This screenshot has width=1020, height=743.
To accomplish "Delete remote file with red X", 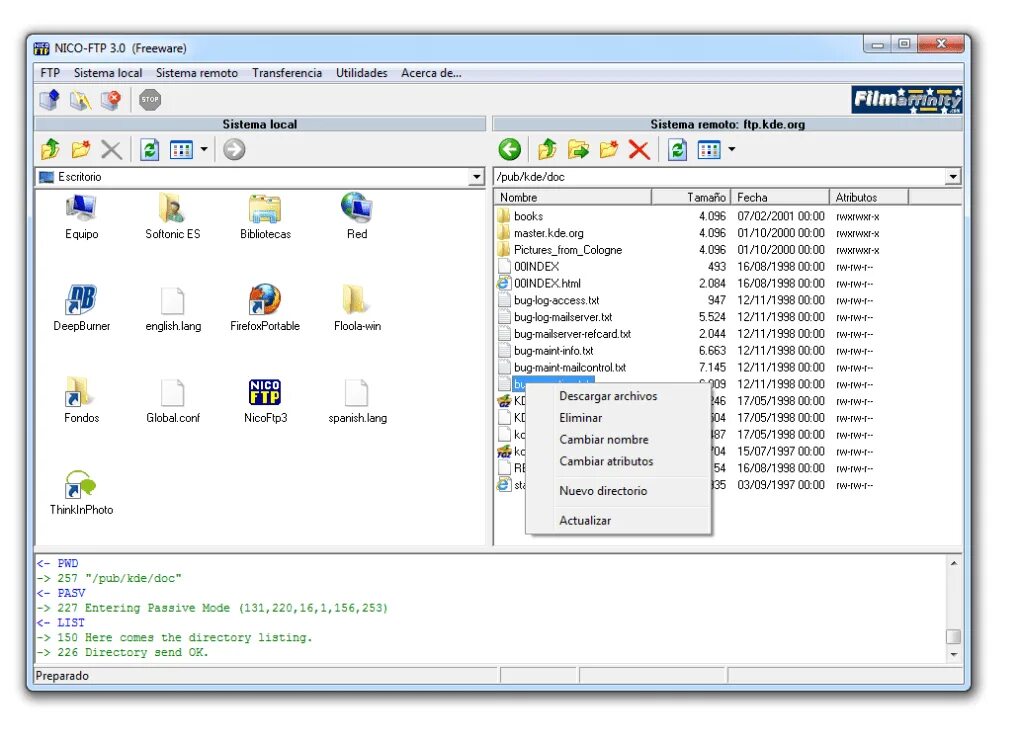I will coord(639,150).
